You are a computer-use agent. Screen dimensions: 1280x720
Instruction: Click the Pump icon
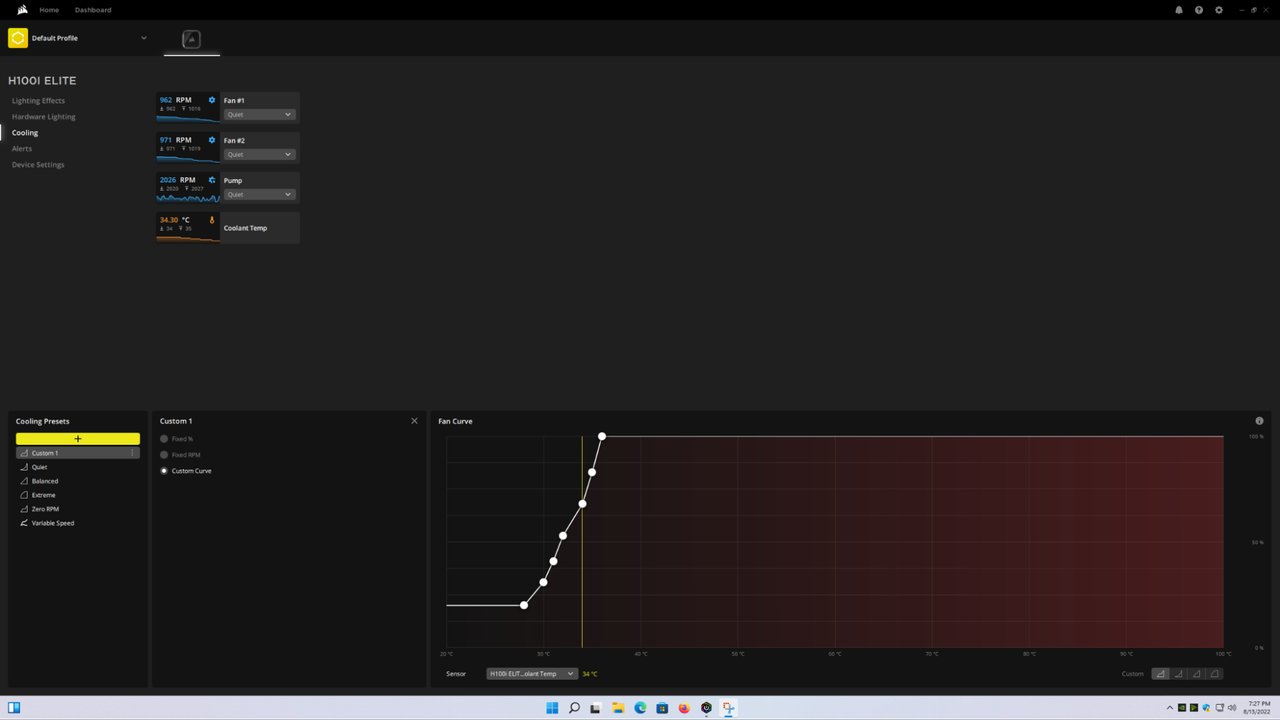pyautogui.click(x=212, y=180)
